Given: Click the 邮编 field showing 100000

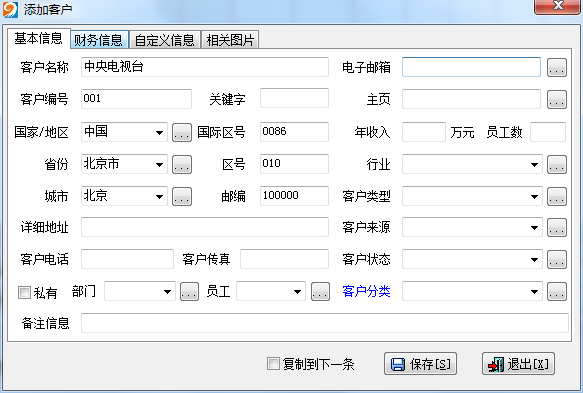Looking at the screenshot, I should tap(294, 196).
